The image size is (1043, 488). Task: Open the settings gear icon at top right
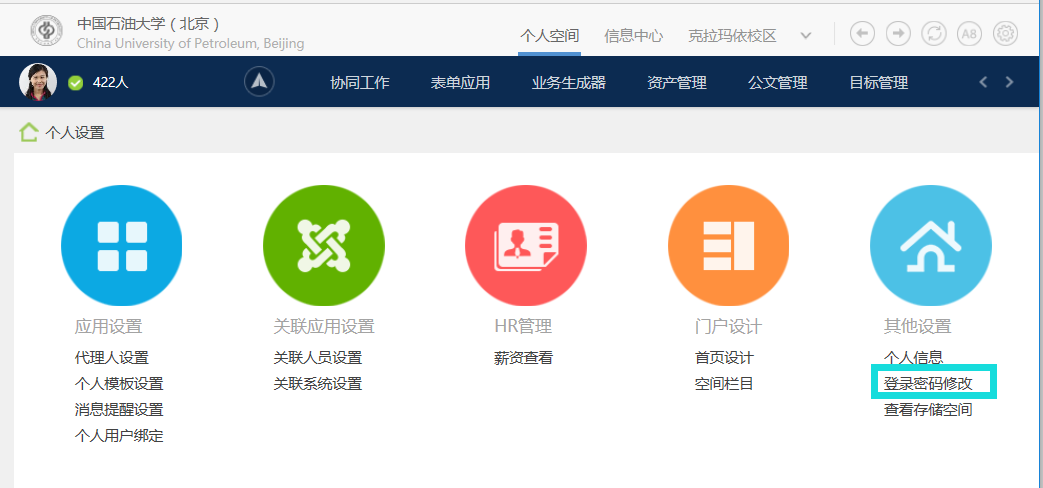click(x=1005, y=33)
